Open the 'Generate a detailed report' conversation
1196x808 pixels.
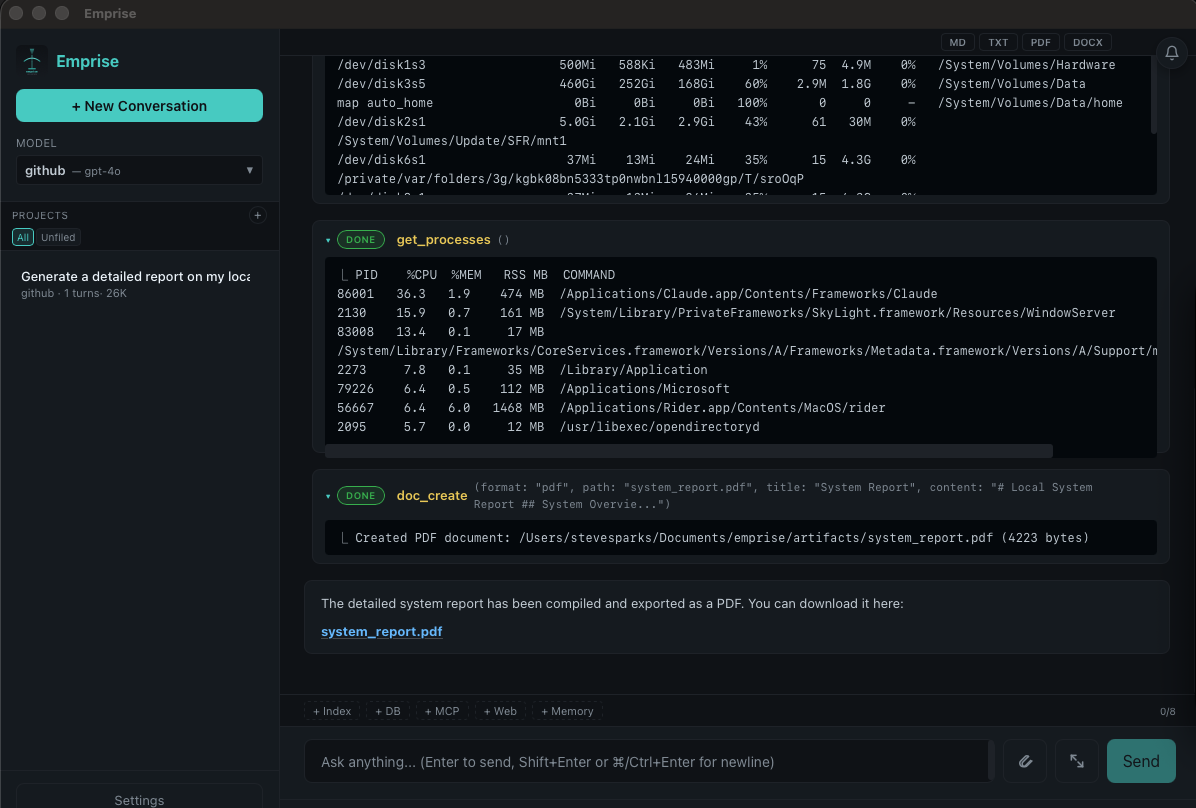(x=136, y=284)
